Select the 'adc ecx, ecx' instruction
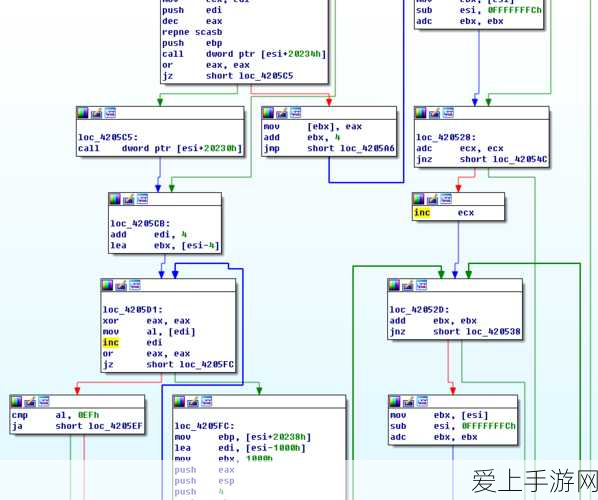Image resolution: width=598 pixels, height=500 pixels. click(460, 148)
